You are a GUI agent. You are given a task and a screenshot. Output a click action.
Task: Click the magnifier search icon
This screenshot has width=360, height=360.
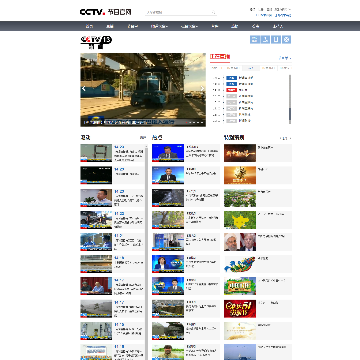(x=214, y=13)
